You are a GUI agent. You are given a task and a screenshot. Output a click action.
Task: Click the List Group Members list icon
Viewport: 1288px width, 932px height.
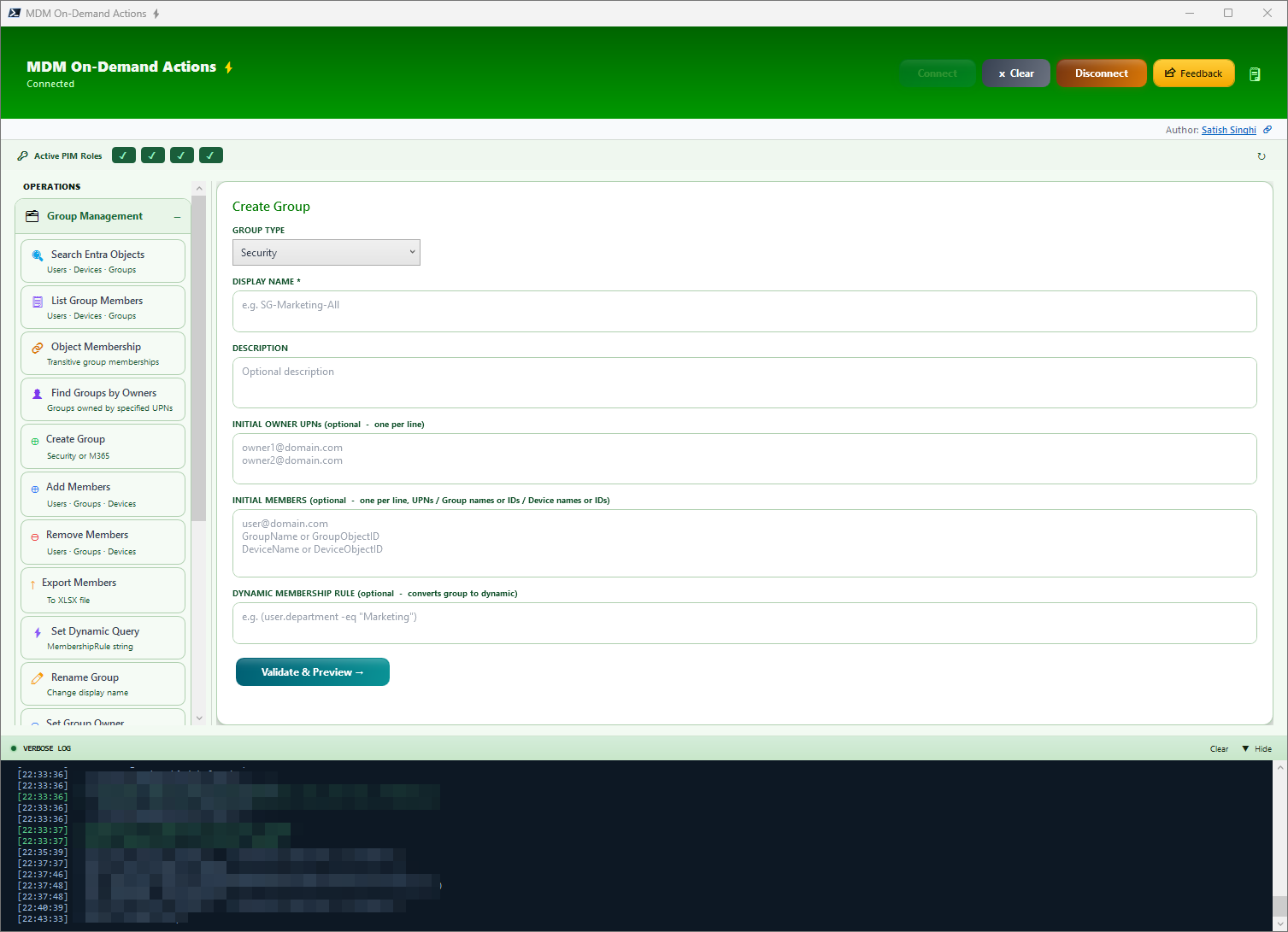pyautogui.click(x=38, y=301)
